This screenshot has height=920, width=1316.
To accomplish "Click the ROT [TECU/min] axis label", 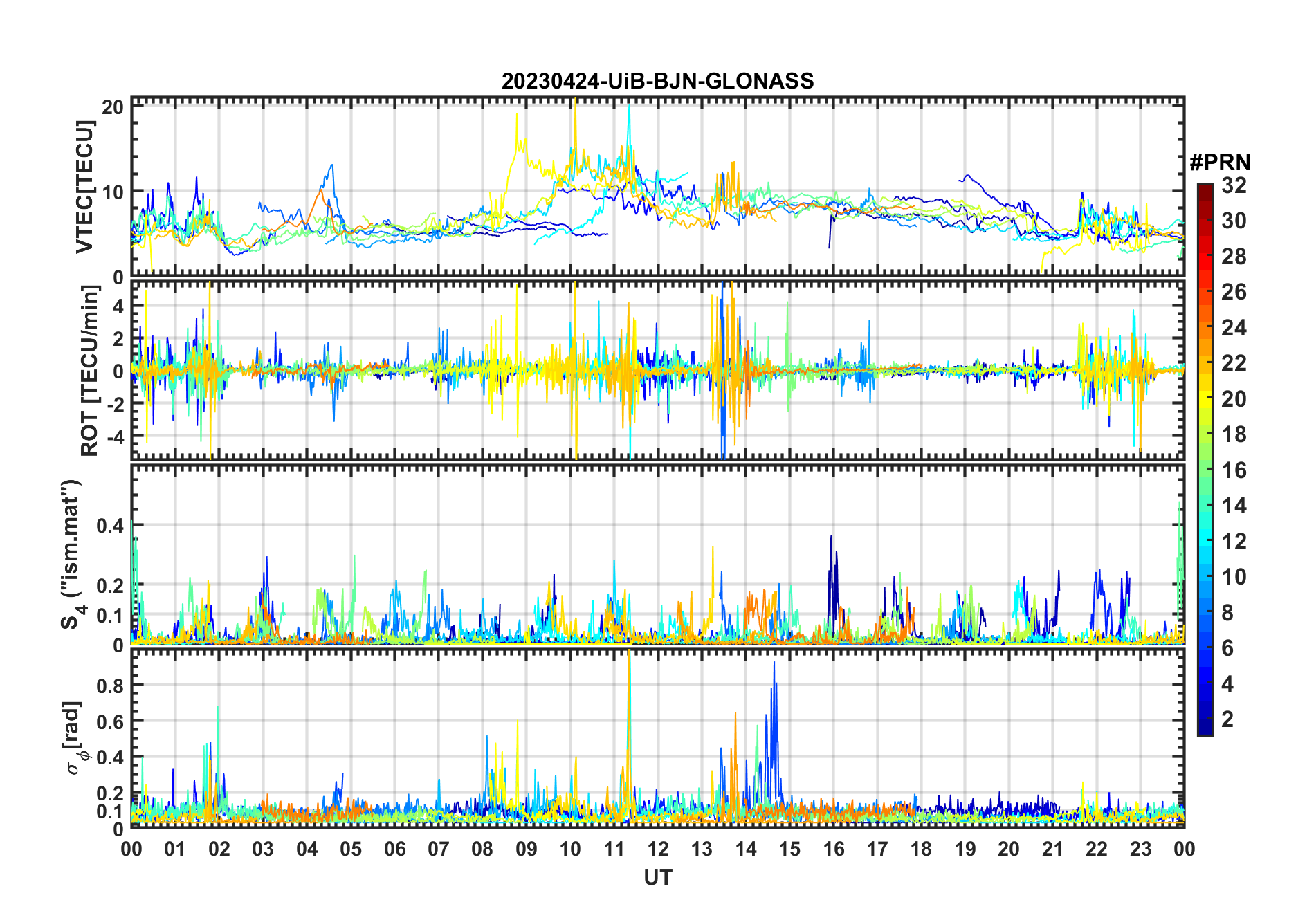I will [89, 371].
